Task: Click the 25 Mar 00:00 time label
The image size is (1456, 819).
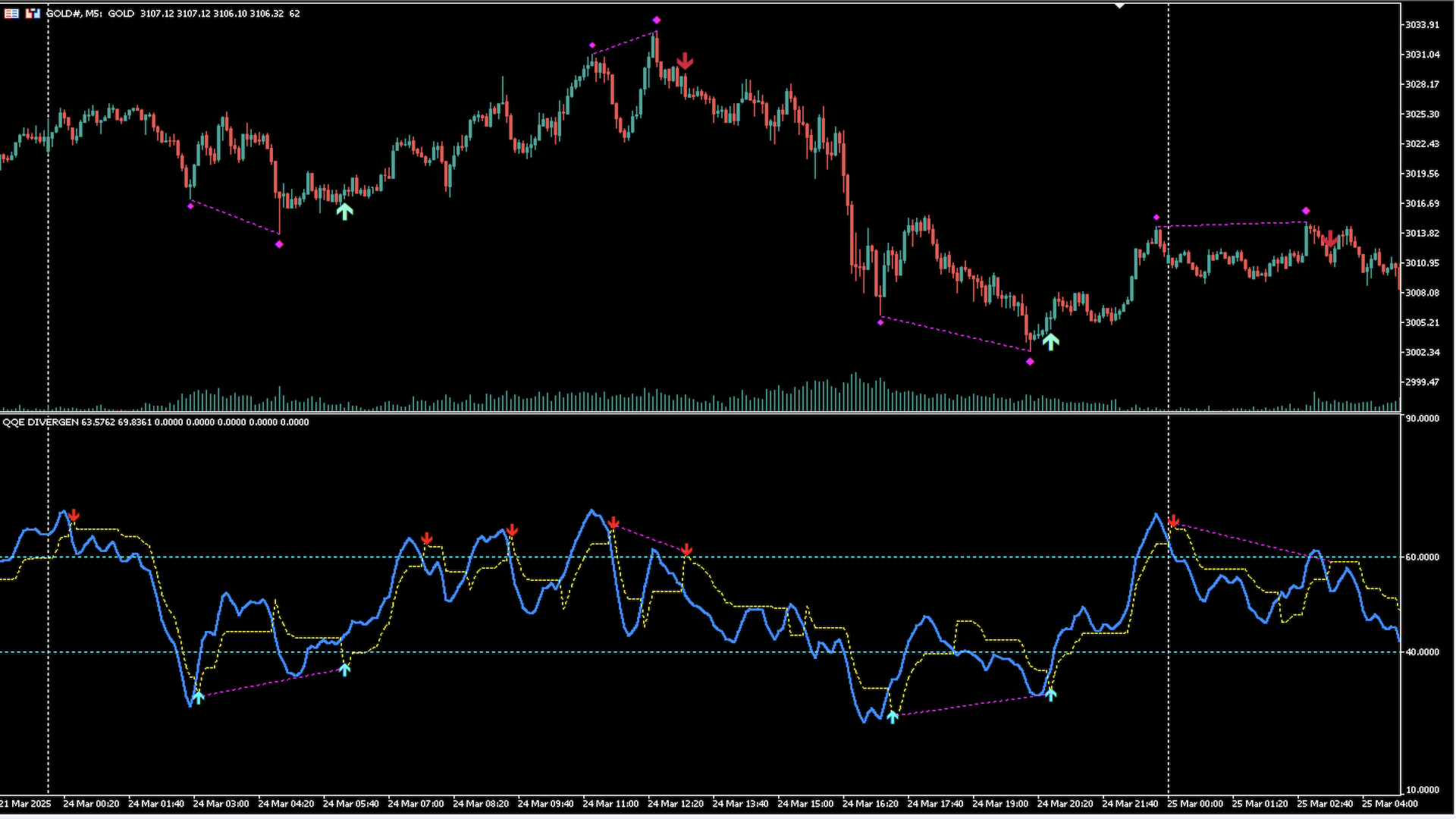Action: pos(1195,804)
